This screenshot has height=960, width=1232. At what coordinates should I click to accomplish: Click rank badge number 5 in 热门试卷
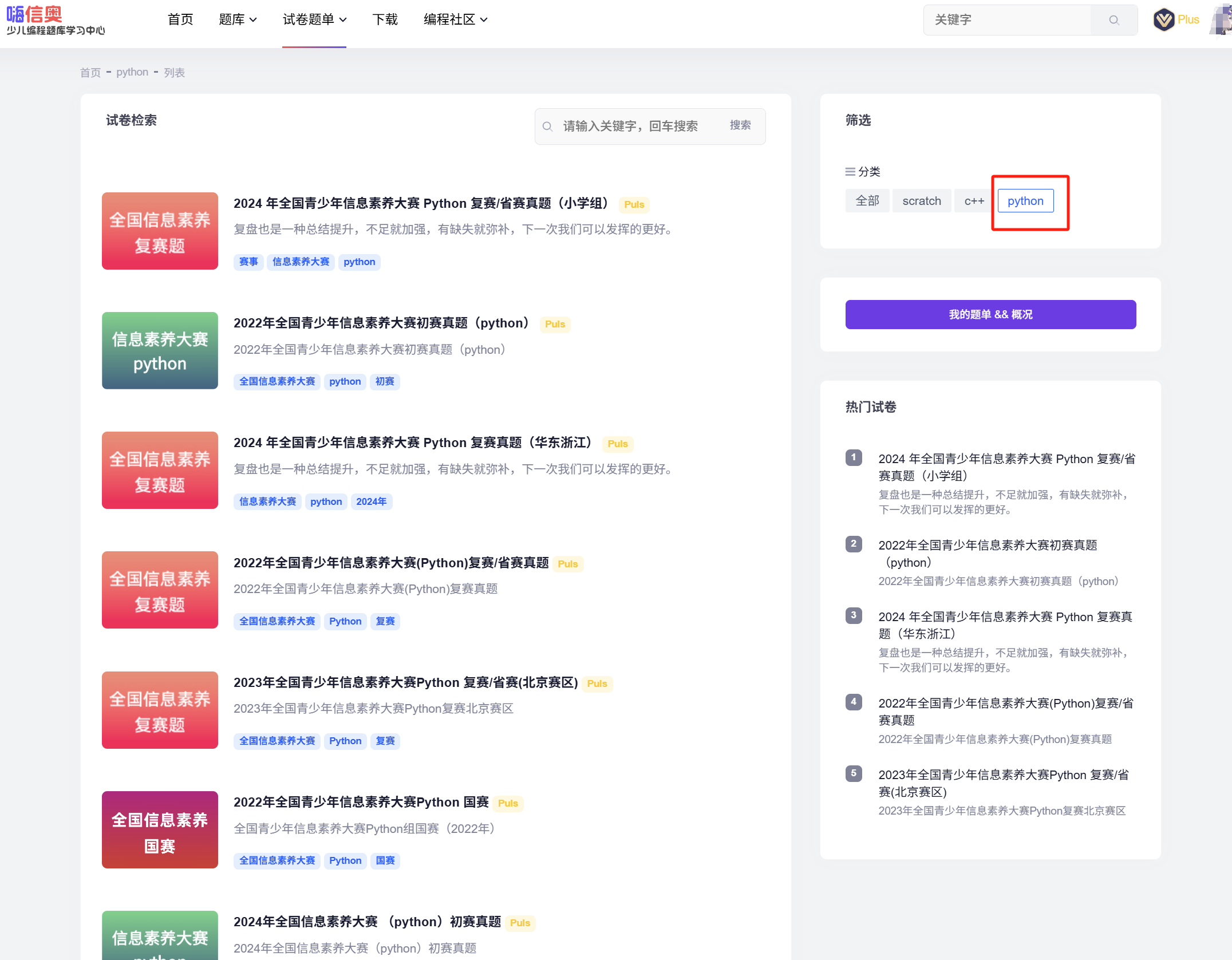[x=854, y=773]
